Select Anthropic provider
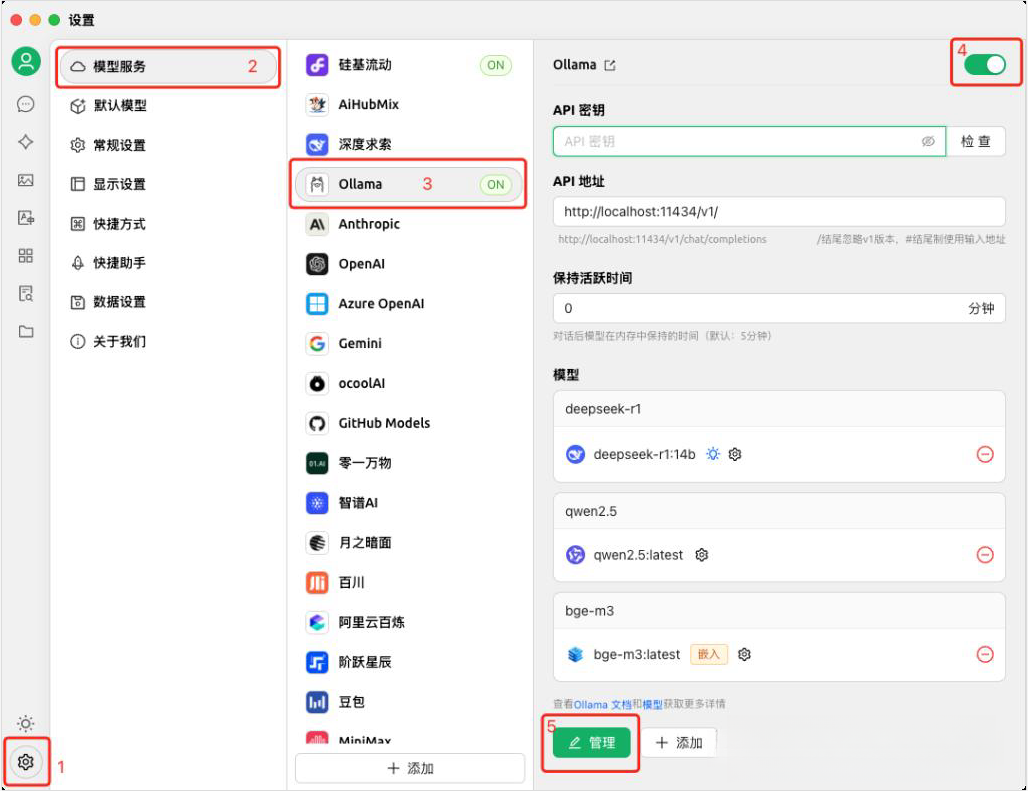 (409, 224)
